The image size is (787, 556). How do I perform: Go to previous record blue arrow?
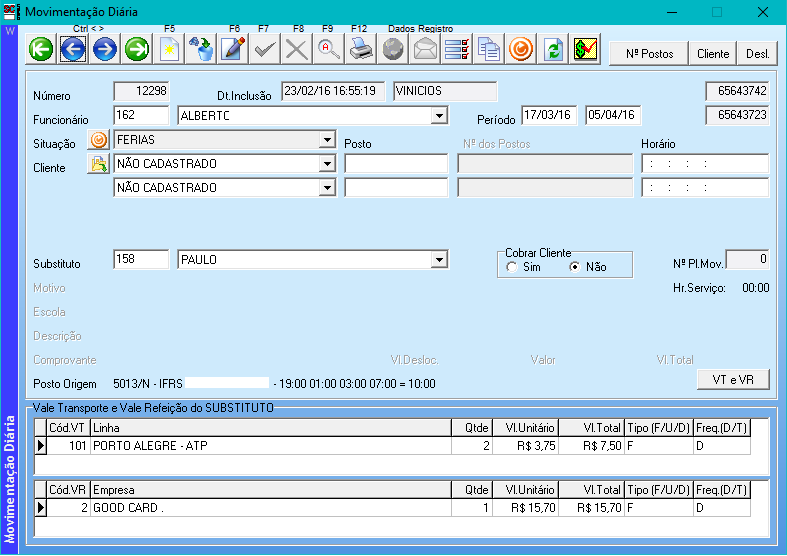point(73,49)
